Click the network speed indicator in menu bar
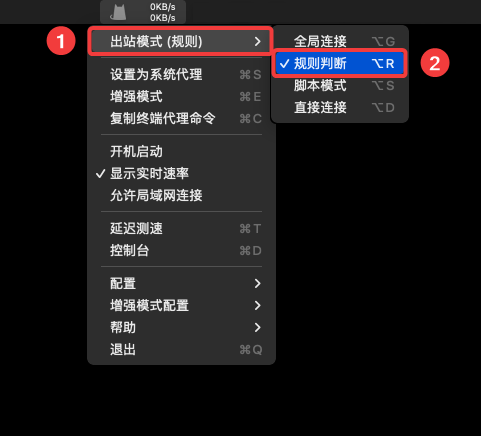This screenshot has width=481, height=436. [x=162, y=12]
